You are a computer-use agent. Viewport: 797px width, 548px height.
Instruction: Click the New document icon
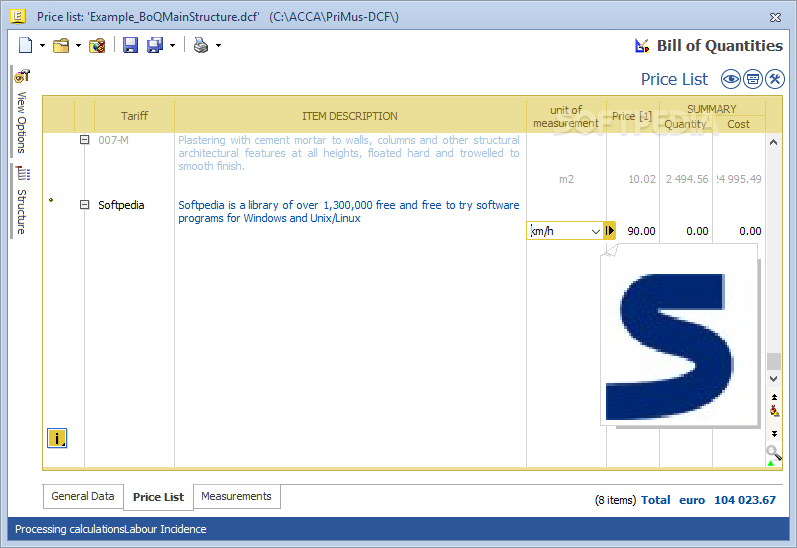(25, 45)
